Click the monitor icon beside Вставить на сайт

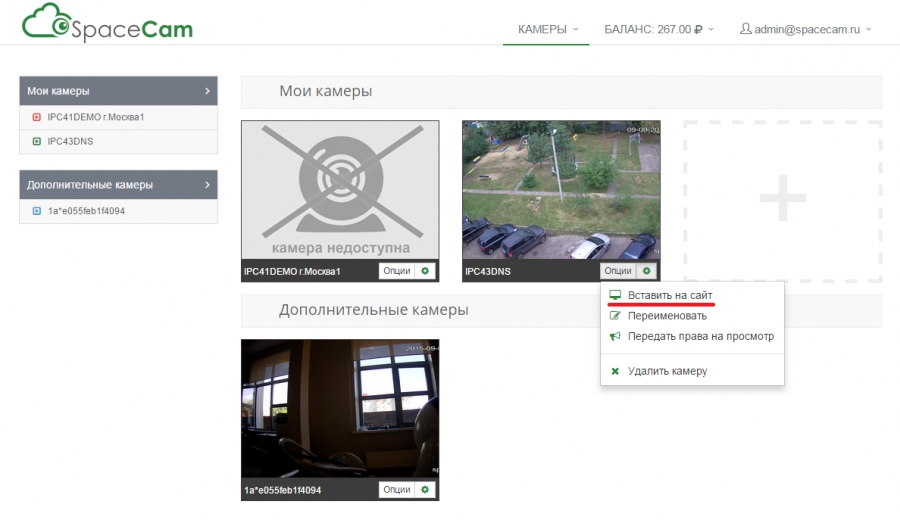coord(615,295)
